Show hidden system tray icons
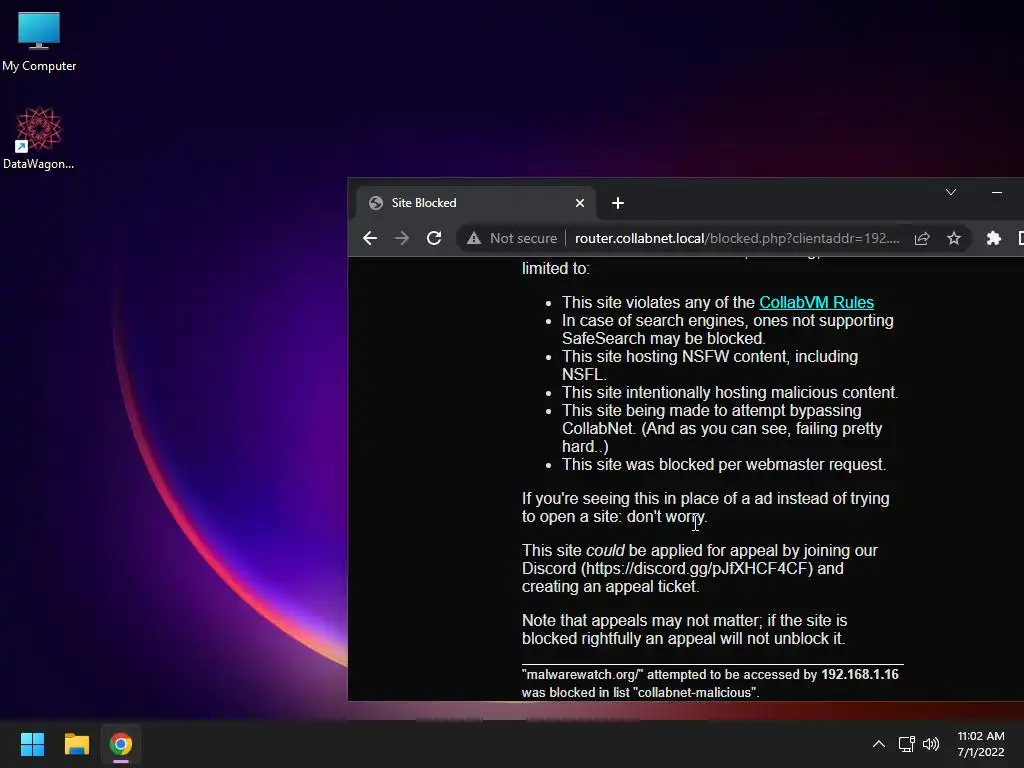Image resolution: width=1024 pixels, height=768 pixels. tap(879, 744)
